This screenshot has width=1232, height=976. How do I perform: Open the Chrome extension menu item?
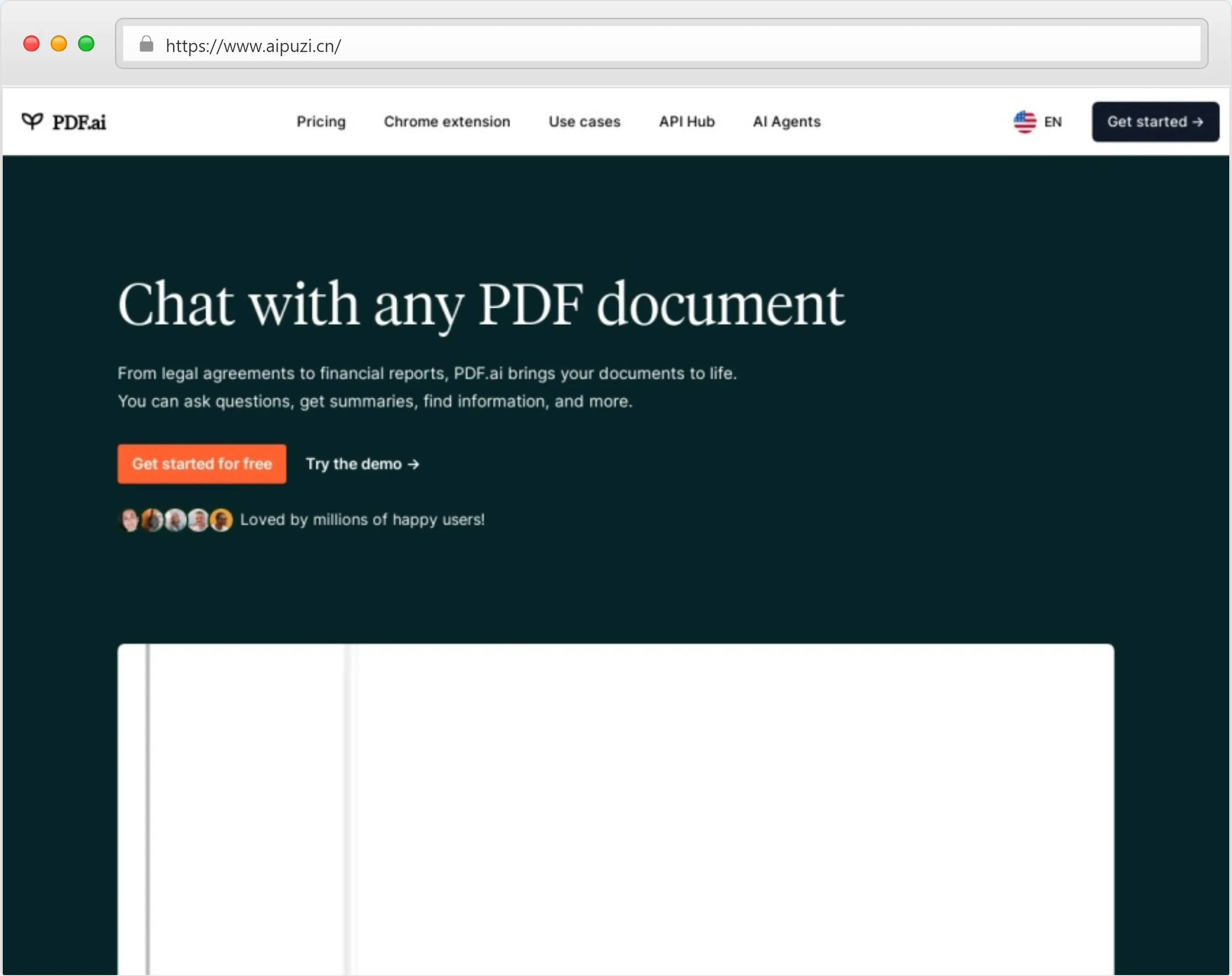447,122
